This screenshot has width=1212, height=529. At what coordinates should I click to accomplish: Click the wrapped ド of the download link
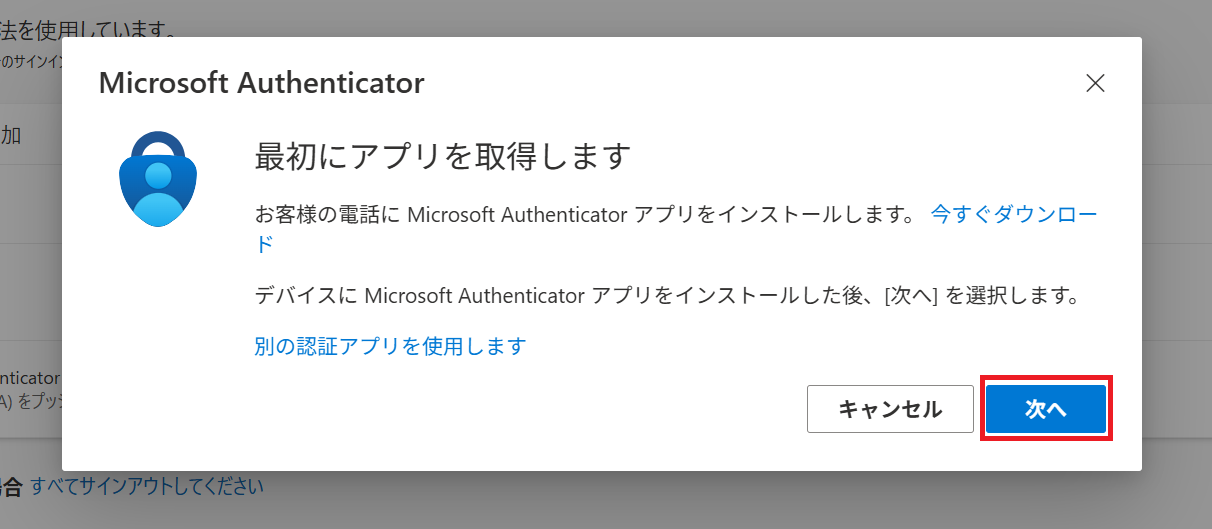(x=264, y=243)
